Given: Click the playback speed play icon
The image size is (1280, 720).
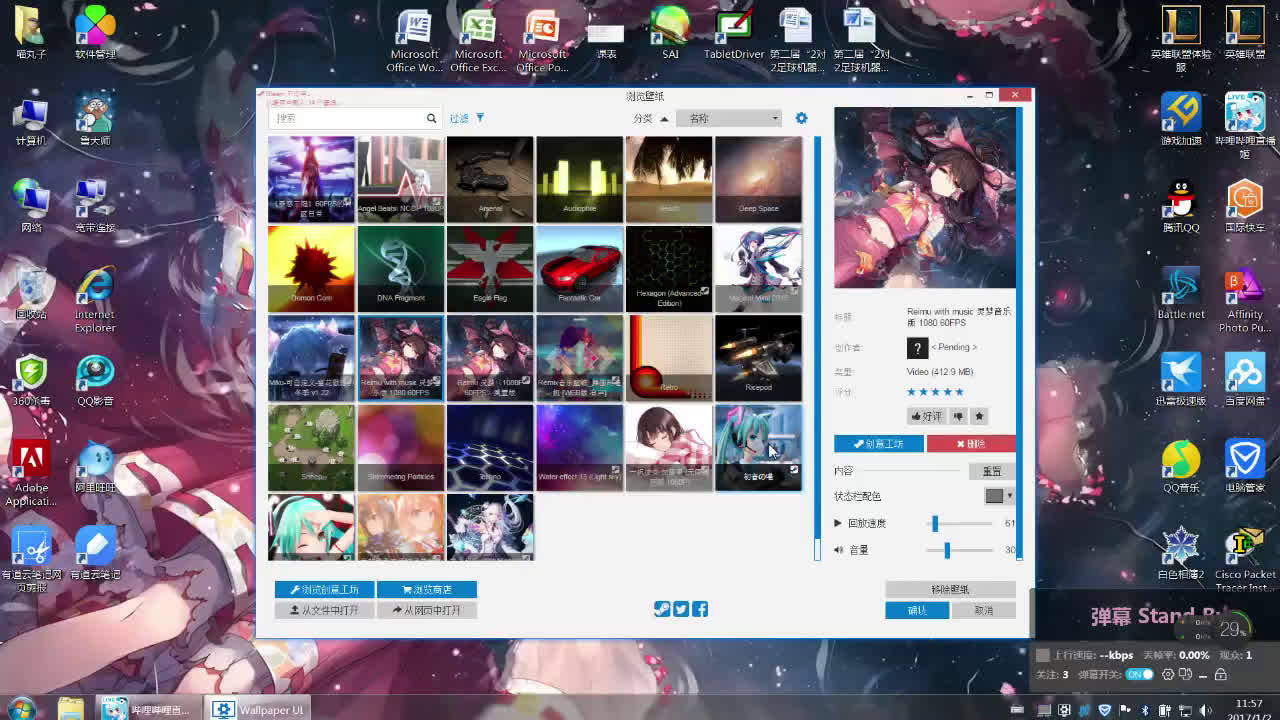Looking at the screenshot, I should pos(838,523).
